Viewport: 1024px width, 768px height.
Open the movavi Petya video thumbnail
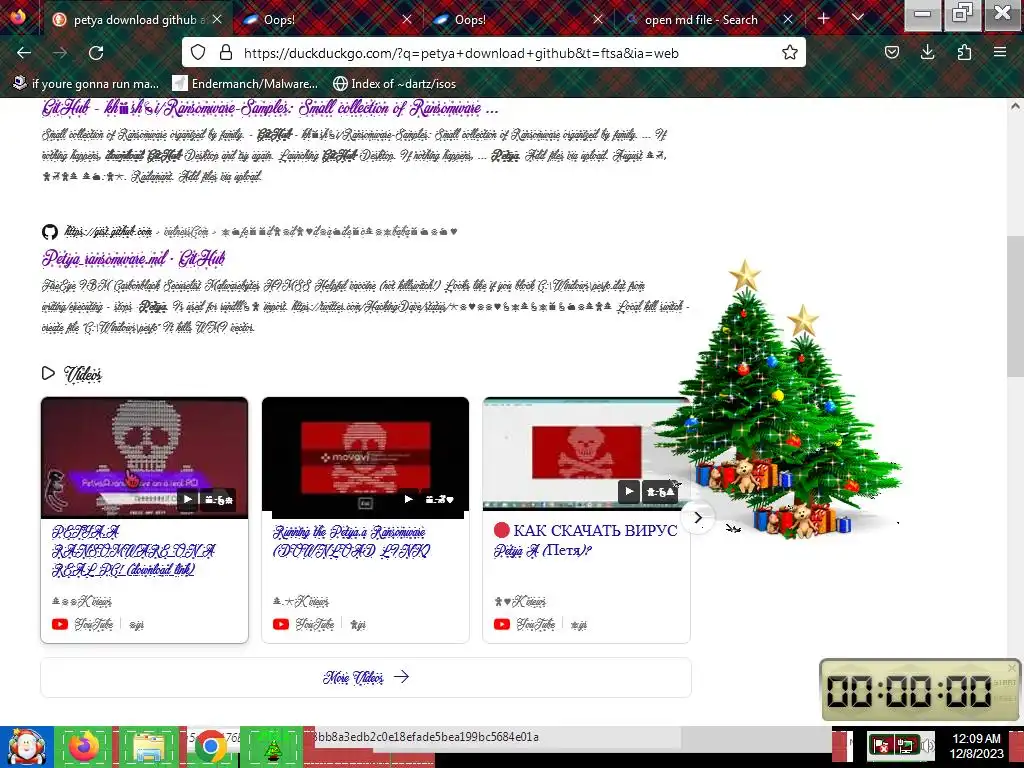365,457
